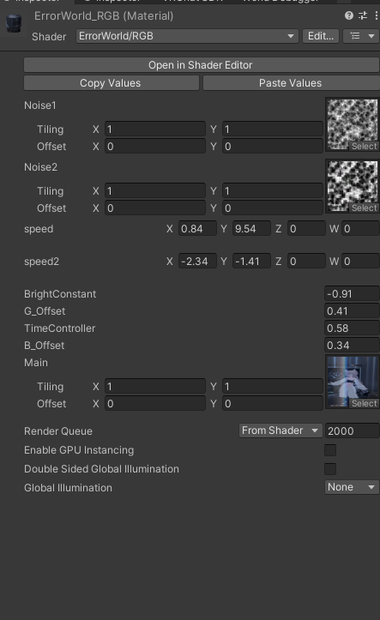The height and width of the screenshot is (620, 380).
Task: Open the ErrorWorld/RGB shader dropdown
Action: point(187,36)
